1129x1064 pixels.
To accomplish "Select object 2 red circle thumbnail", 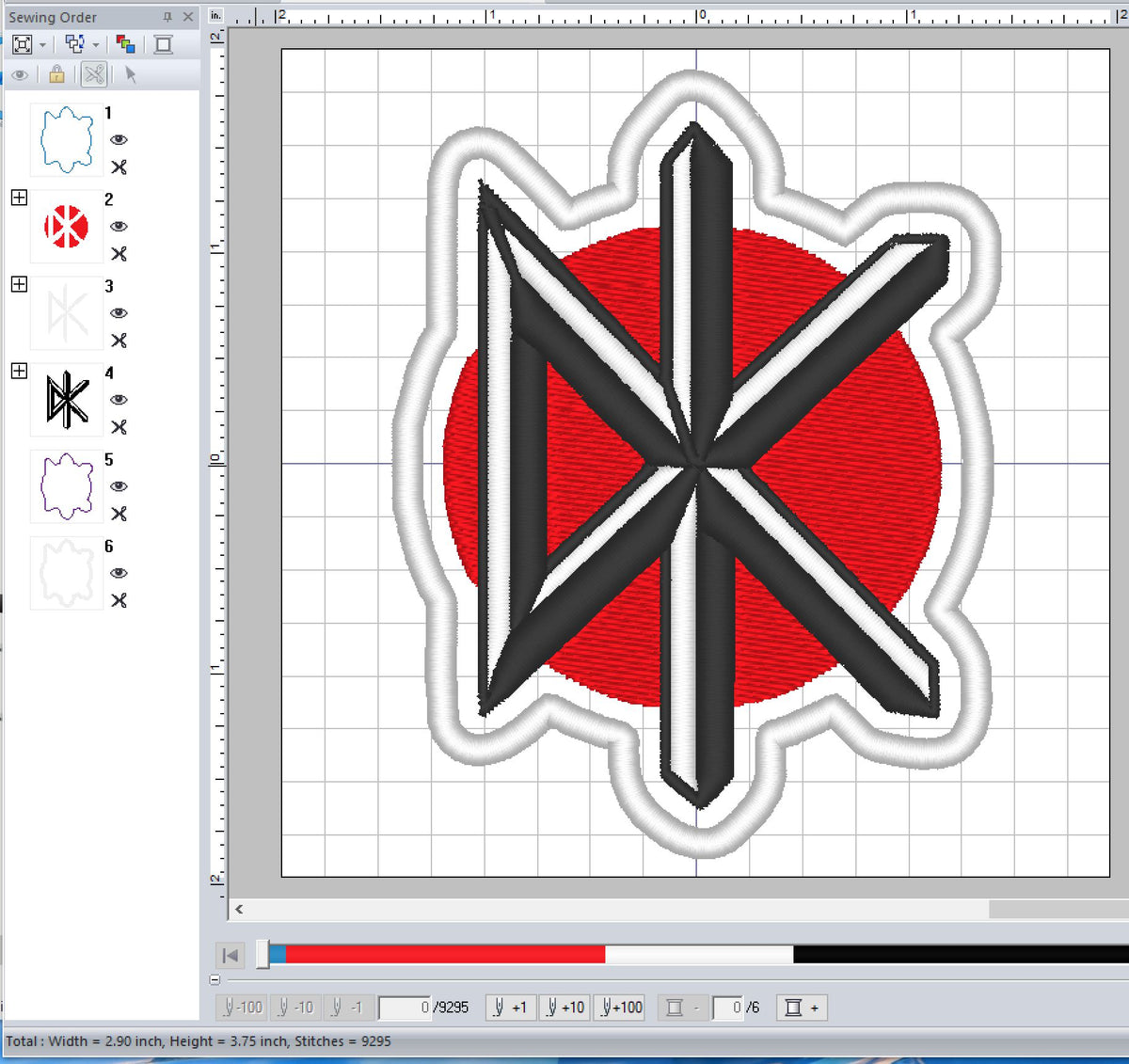I will tap(67, 226).
